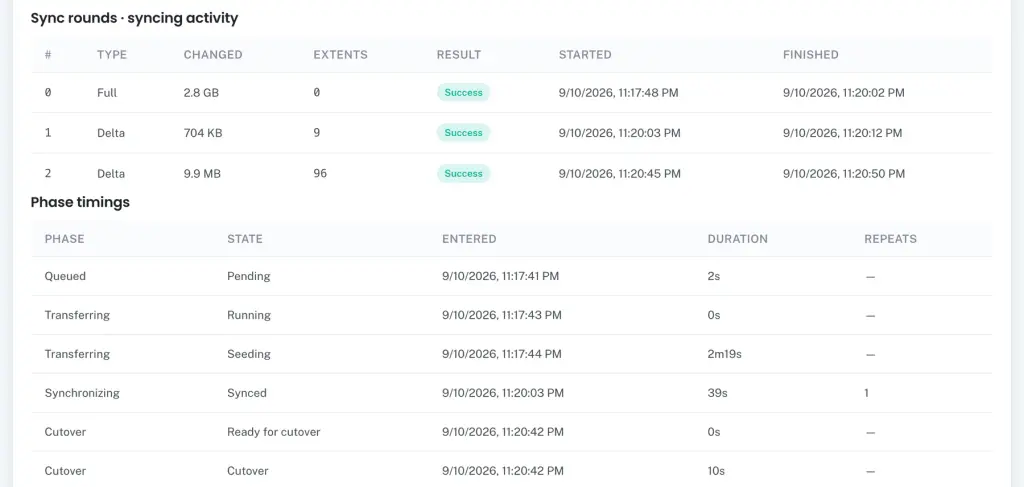Click the 9.9 MB changed value
The width and height of the screenshot is (1024, 487).
coord(202,174)
